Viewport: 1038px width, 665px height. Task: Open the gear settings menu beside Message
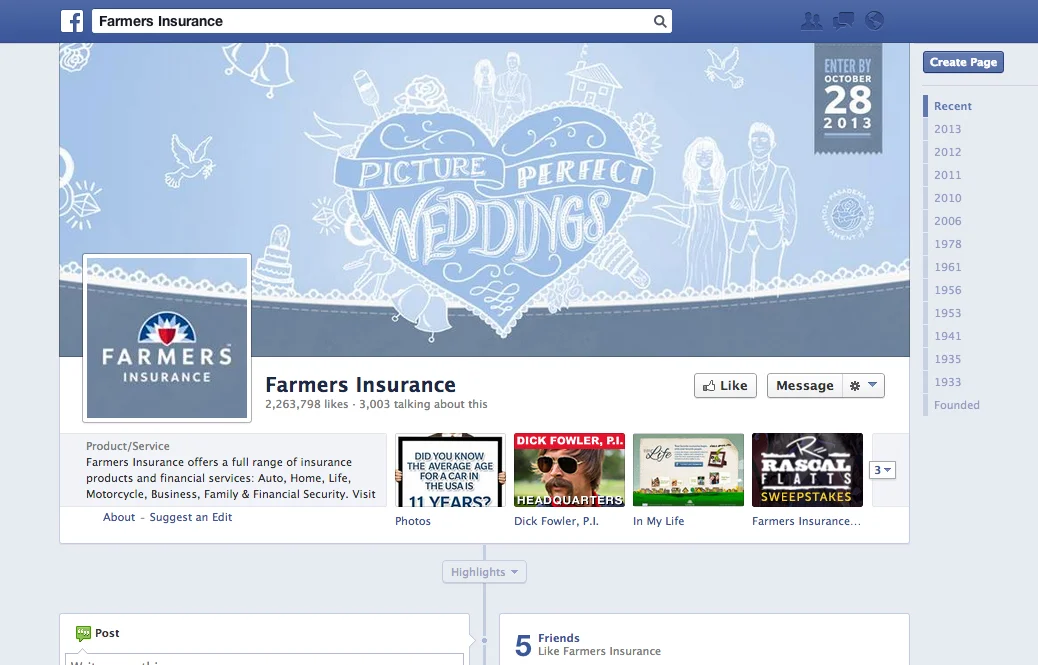coord(863,386)
